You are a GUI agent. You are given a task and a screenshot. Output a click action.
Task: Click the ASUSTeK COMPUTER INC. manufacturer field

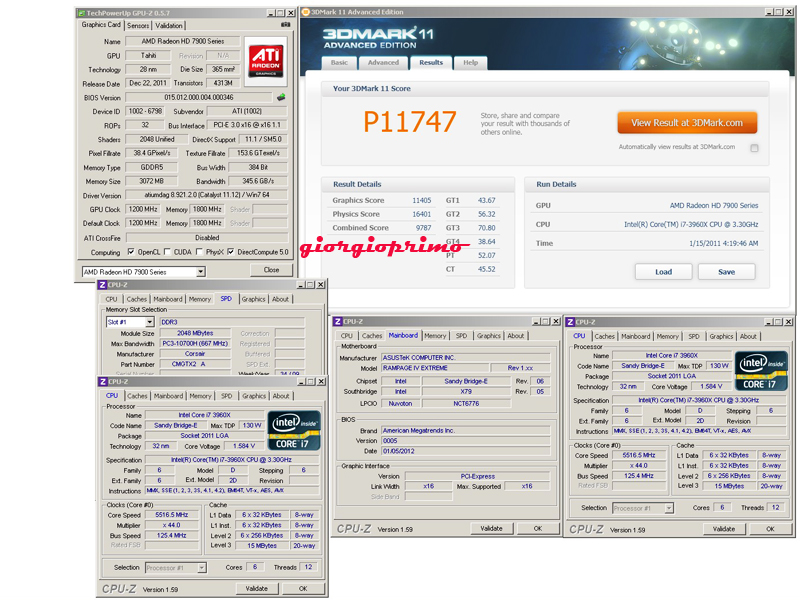[x=466, y=358]
